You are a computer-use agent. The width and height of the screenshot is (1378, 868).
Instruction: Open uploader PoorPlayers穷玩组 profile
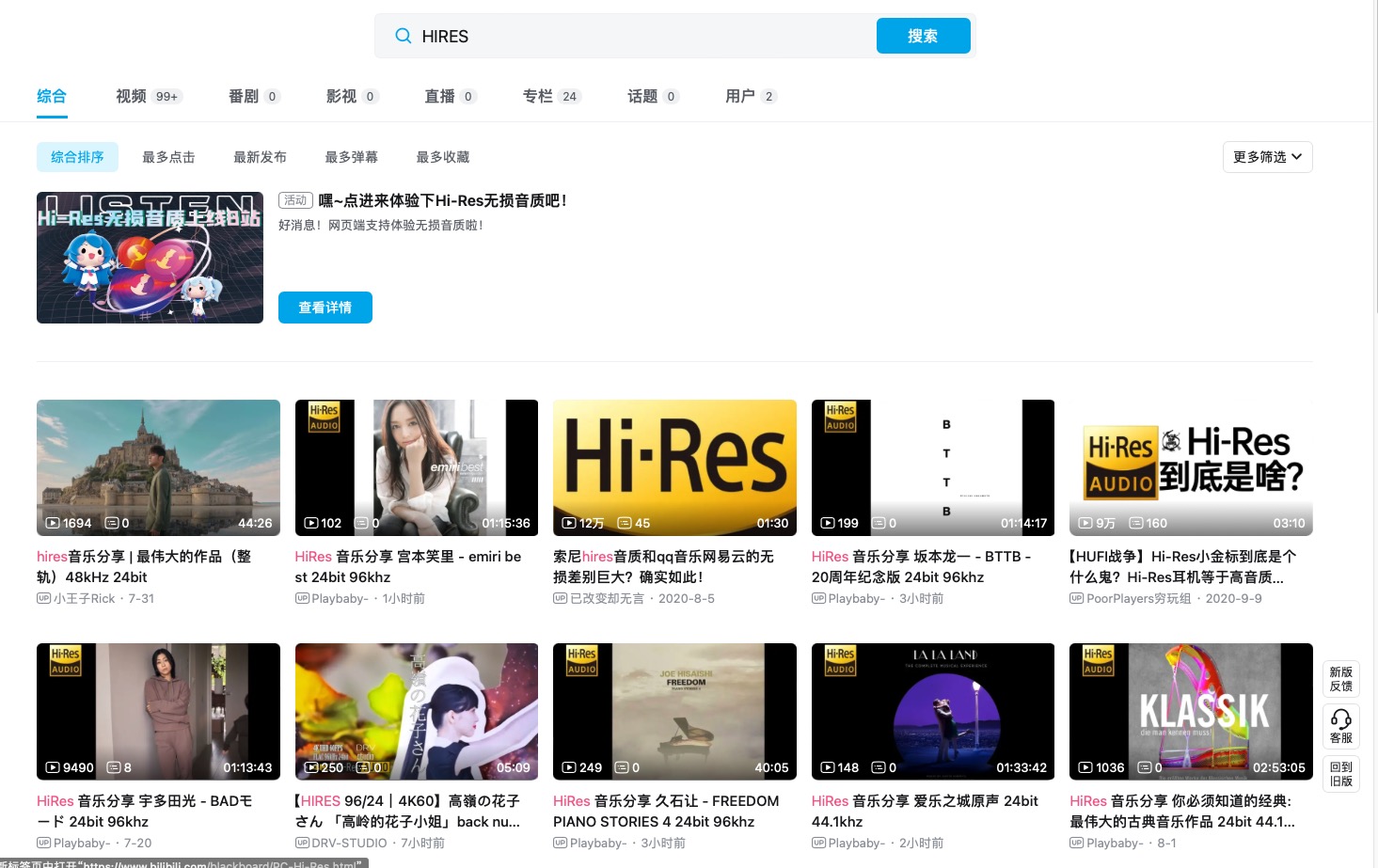click(x=1139, y=598)
